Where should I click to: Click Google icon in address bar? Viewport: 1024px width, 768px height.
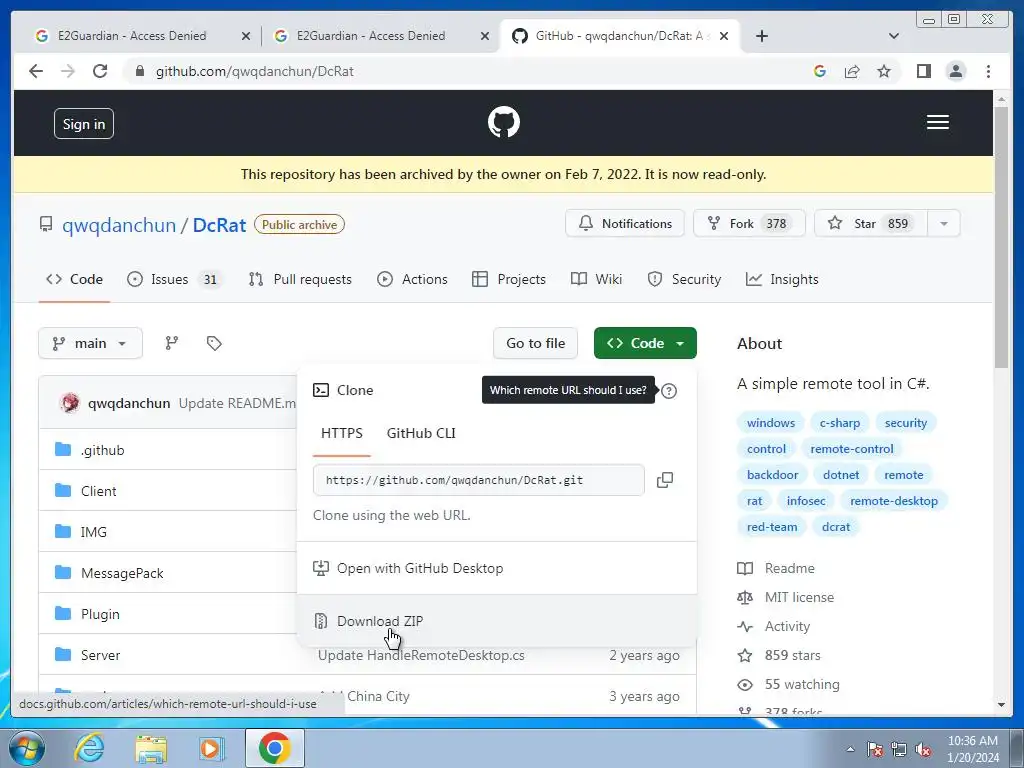(820, 71)
